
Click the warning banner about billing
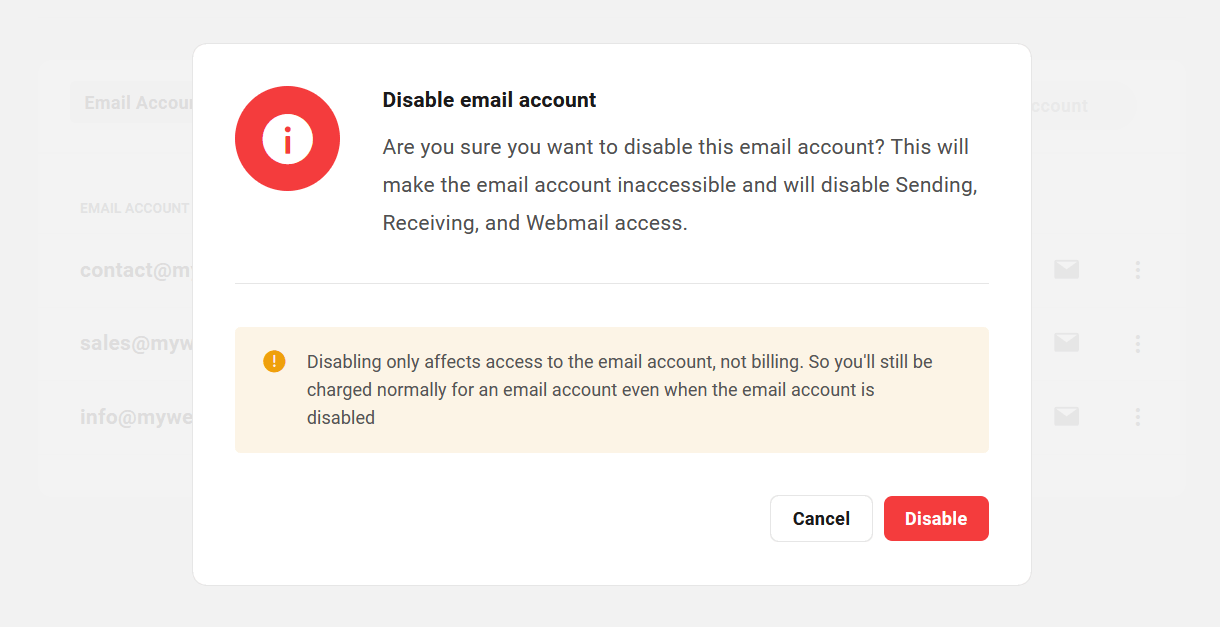[x=611, y=389]
